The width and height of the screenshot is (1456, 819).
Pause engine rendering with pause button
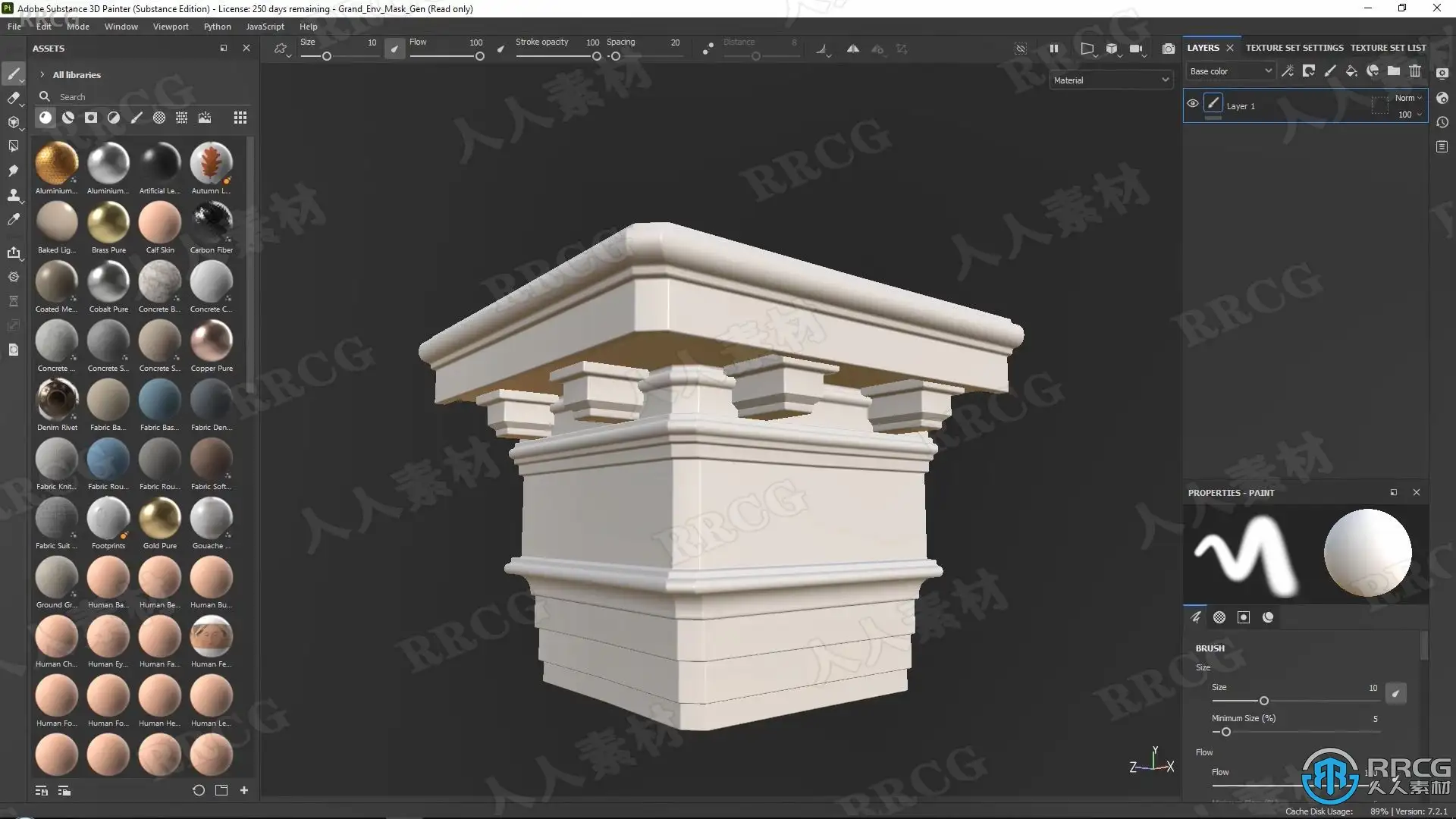1054,49
